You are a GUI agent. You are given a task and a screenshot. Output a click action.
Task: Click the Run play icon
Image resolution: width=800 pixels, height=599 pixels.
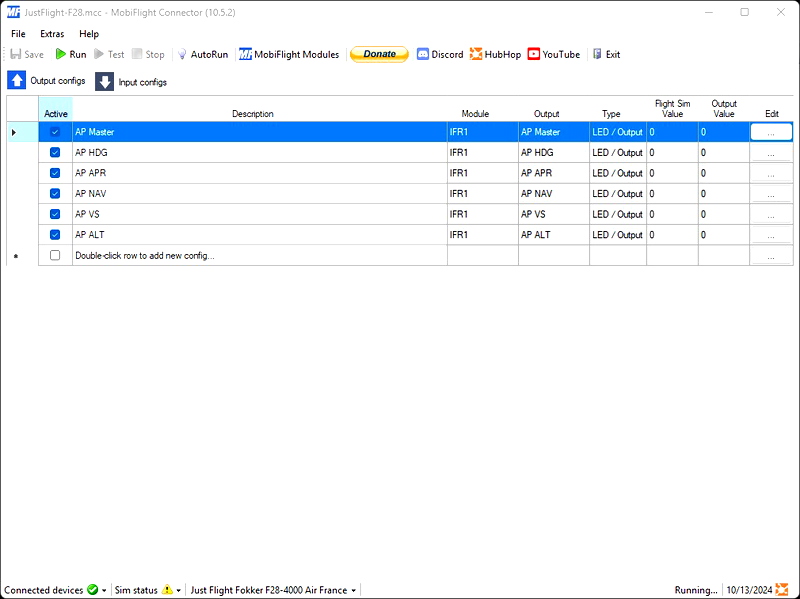pyautogui.click(x=61, y=55)
